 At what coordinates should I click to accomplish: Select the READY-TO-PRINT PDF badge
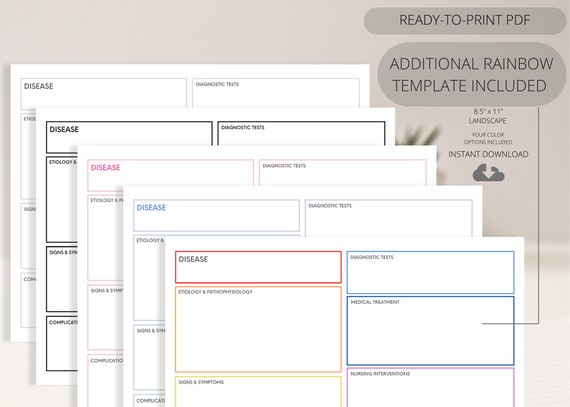click(x=465, y=20)
